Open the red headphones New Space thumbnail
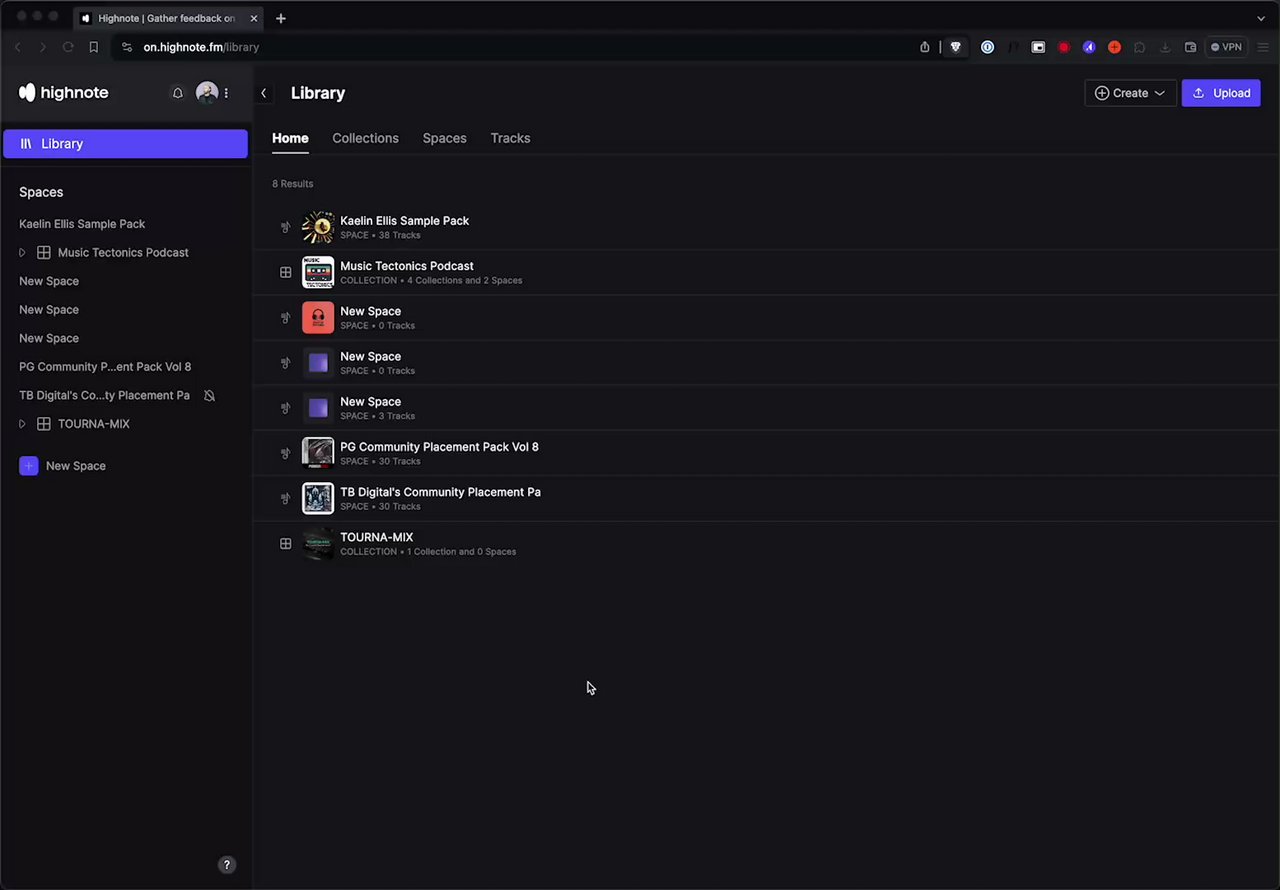Image resolution: width=1280 pixels, height=890 pixels. [318, 318]
